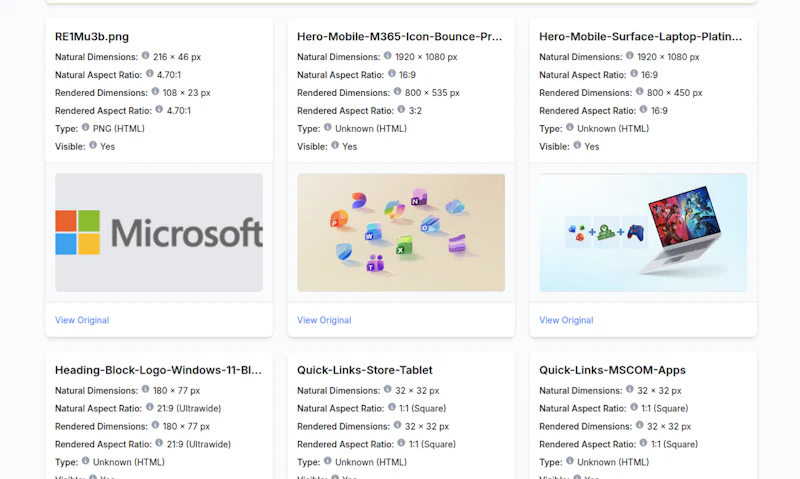Click Type info icon in Quick-Links-Store-Tablet card

(328, 461)
